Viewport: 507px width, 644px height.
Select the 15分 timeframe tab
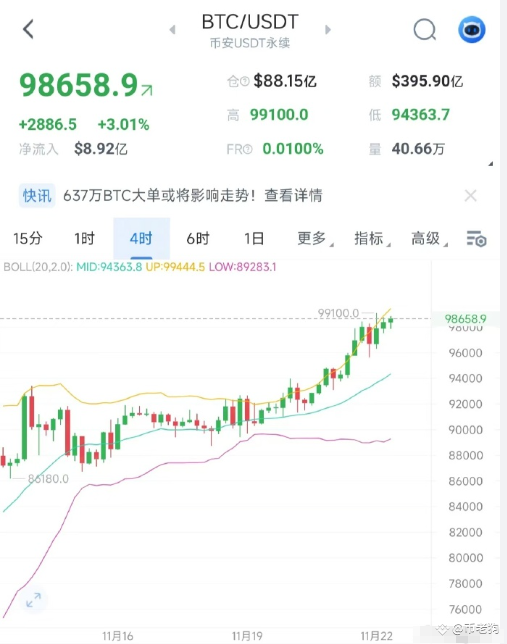[28, 239]
